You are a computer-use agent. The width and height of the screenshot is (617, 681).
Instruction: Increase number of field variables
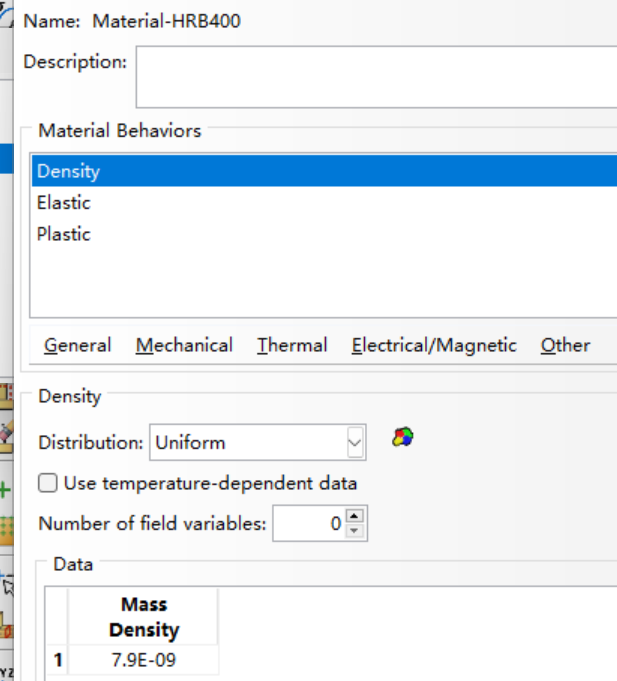pos(354,516)
